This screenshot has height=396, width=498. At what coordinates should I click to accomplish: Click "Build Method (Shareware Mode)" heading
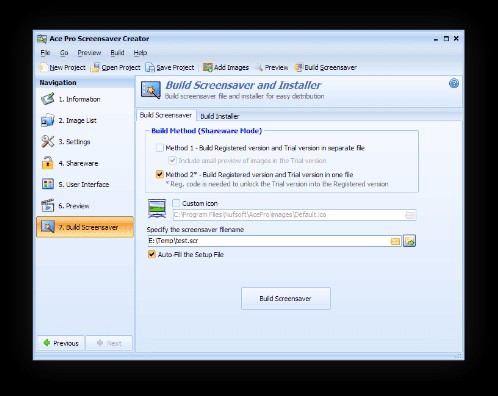point(207,131)
